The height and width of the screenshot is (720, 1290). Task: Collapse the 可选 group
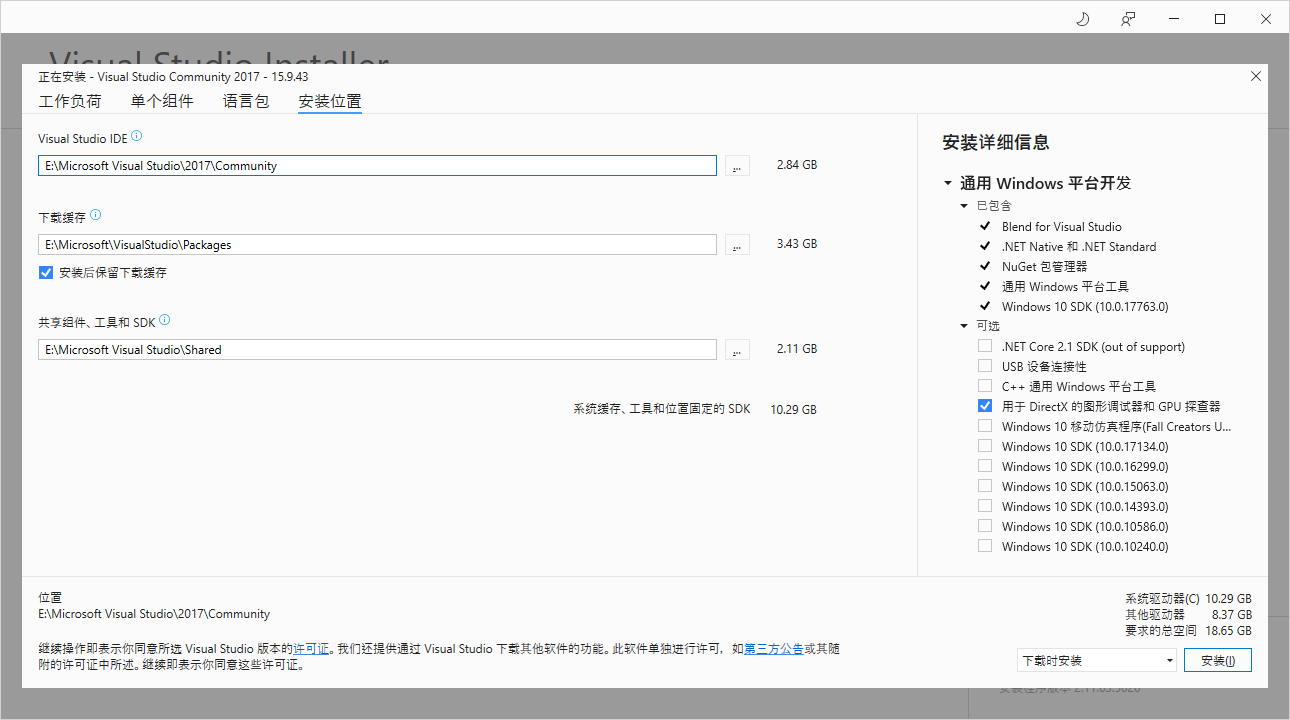[965, 326]
